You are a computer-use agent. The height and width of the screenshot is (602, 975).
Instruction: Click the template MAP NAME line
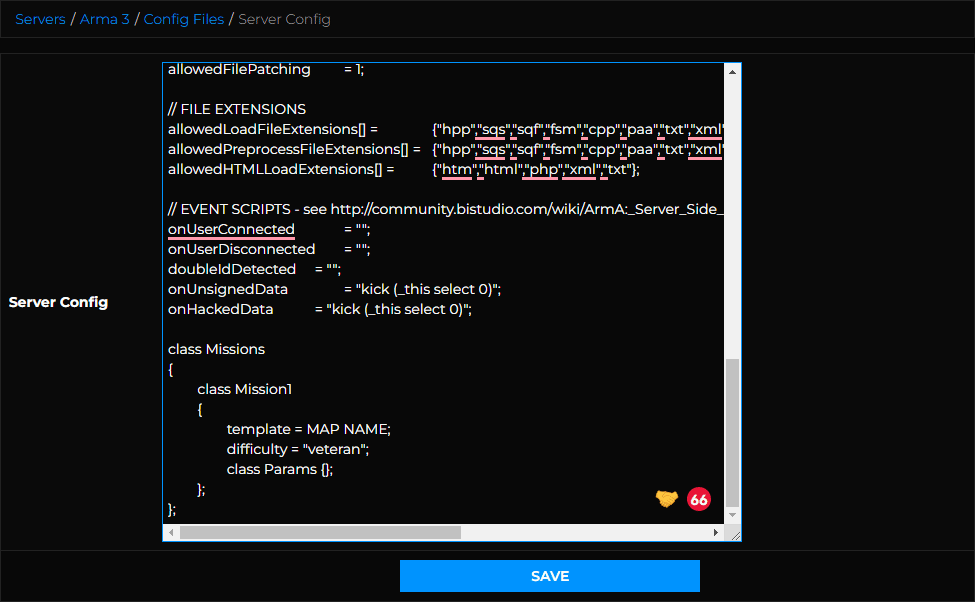point(308,428)
